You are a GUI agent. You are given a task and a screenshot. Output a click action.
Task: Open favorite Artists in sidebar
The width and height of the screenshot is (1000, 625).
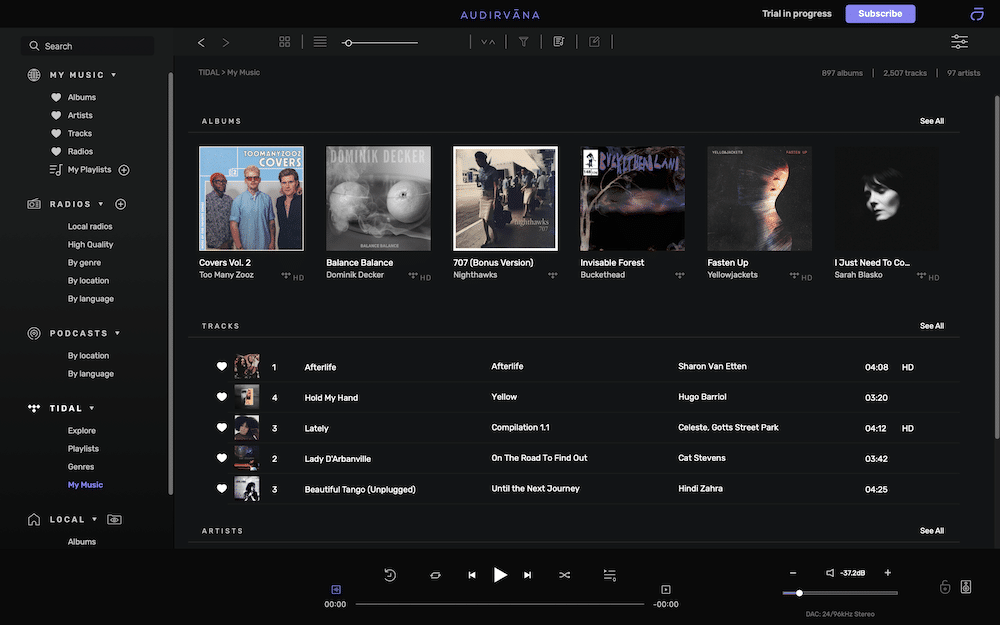point(80,115)
